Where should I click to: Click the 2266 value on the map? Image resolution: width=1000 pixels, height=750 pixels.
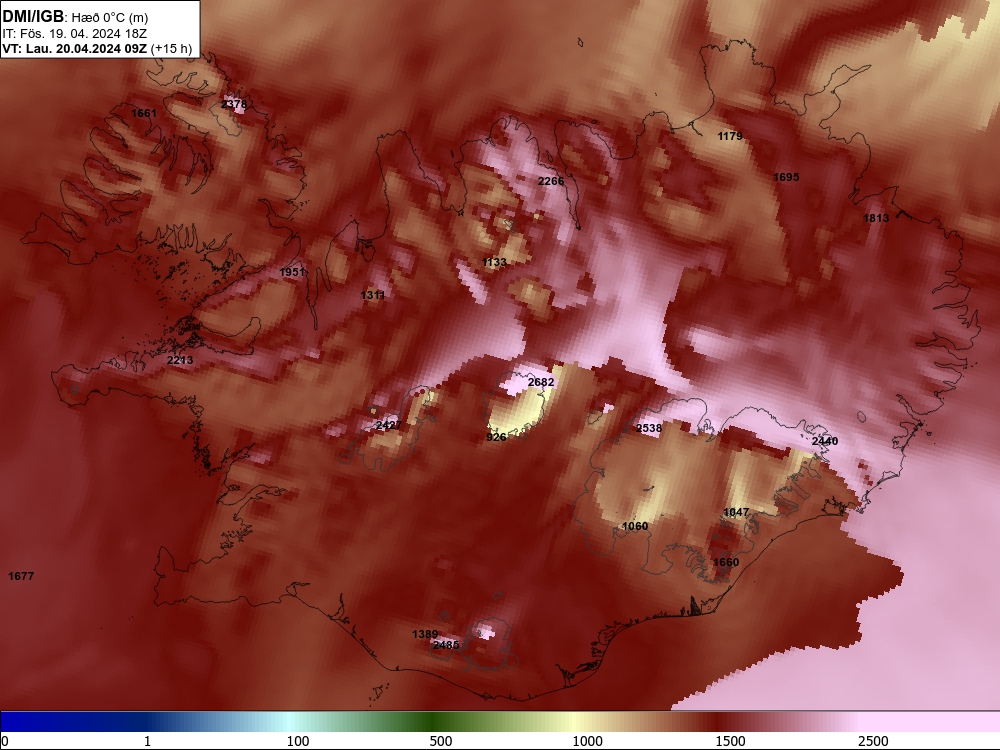(x=551, y=181)
